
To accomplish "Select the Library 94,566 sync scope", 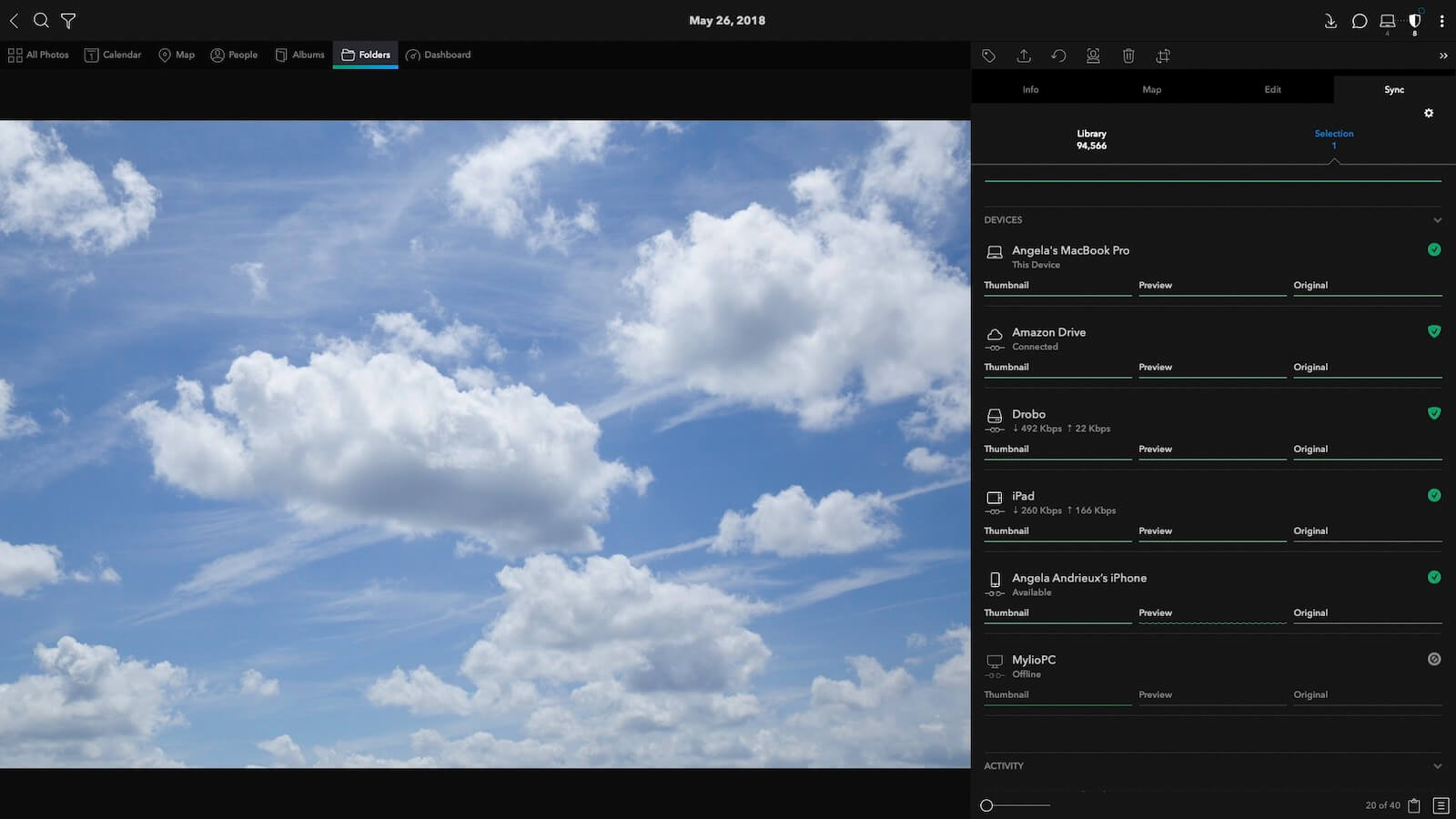I will click(1091, 139).
